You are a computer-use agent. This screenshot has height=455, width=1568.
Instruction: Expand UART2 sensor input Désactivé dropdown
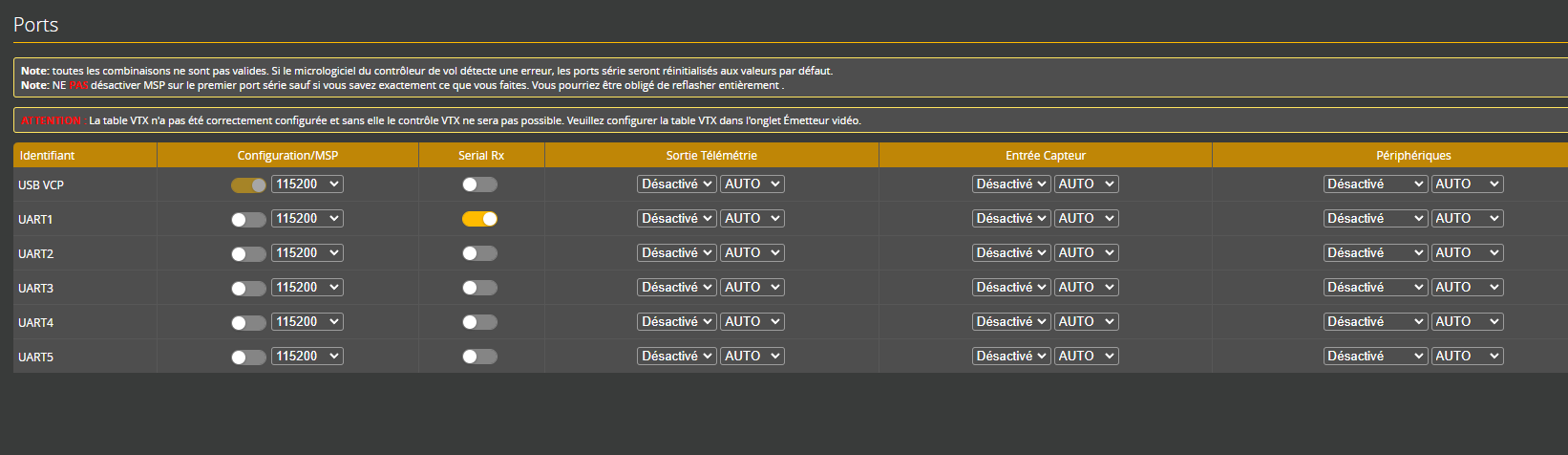[1010, 253]
